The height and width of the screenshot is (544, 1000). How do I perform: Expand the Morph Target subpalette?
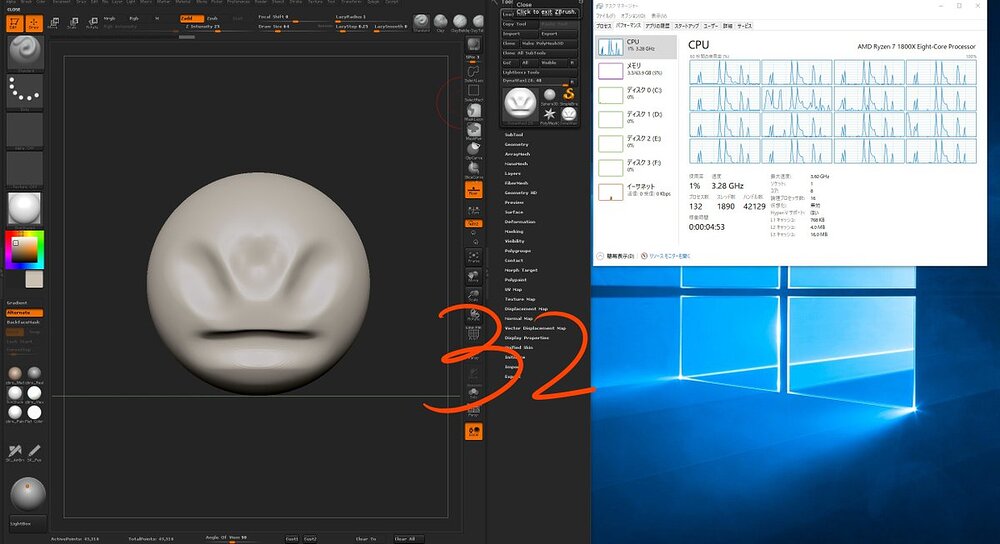click(x=521, y=270)
